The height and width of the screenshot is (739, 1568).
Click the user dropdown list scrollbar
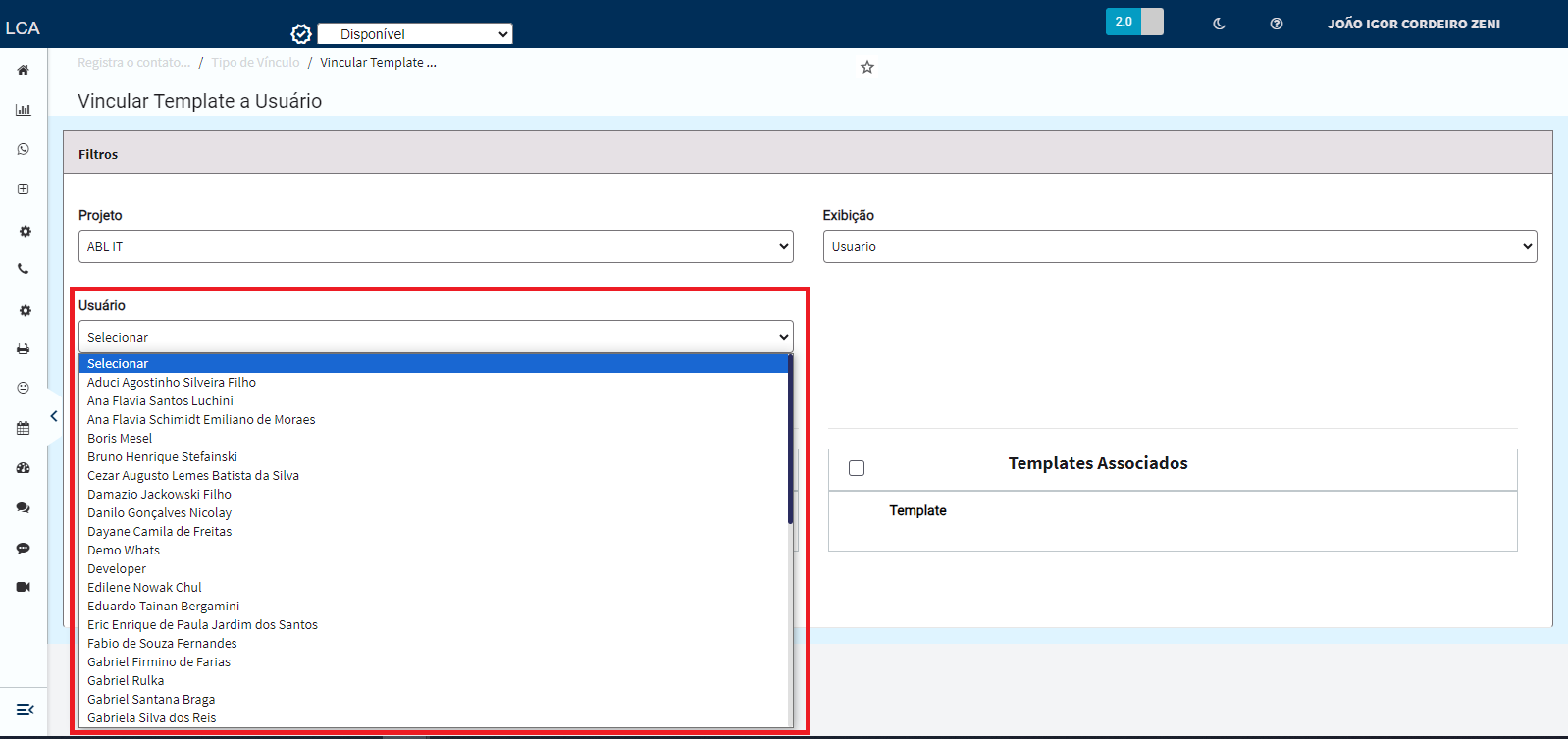pos(790,440)
